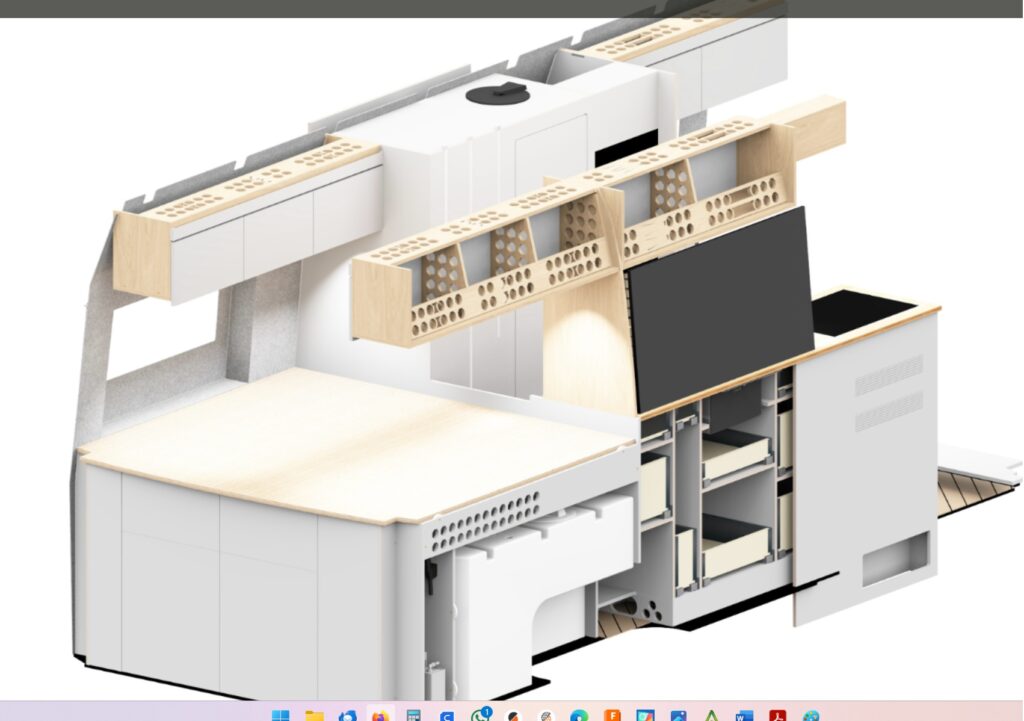Launch Adobe Acrobat from the taskbar

pos(777,716)
